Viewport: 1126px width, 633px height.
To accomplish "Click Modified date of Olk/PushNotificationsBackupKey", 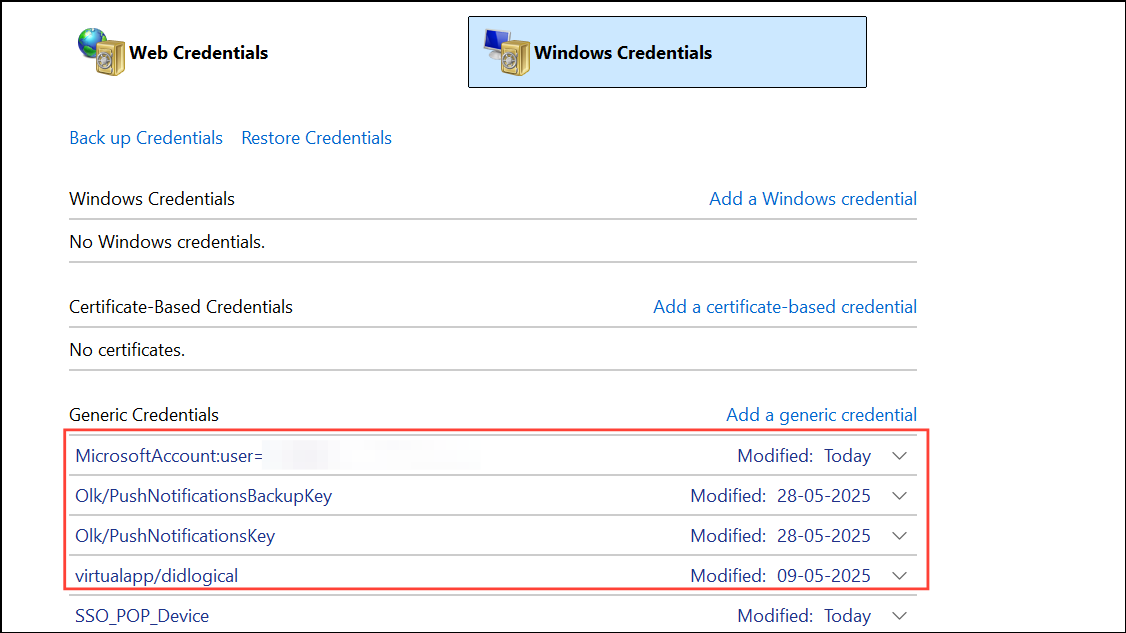I will [x=781, y=496].
